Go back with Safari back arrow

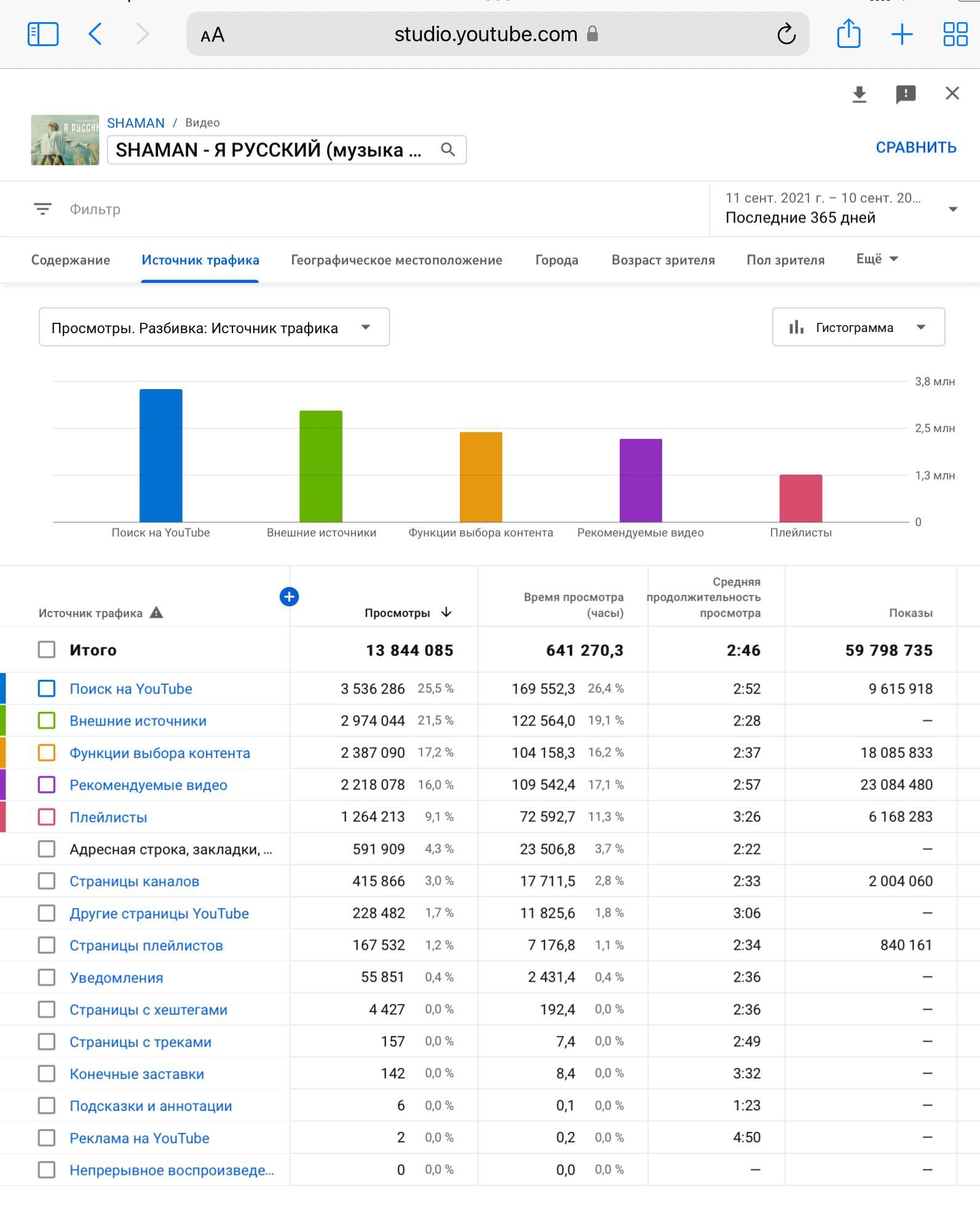pos(95,34)
